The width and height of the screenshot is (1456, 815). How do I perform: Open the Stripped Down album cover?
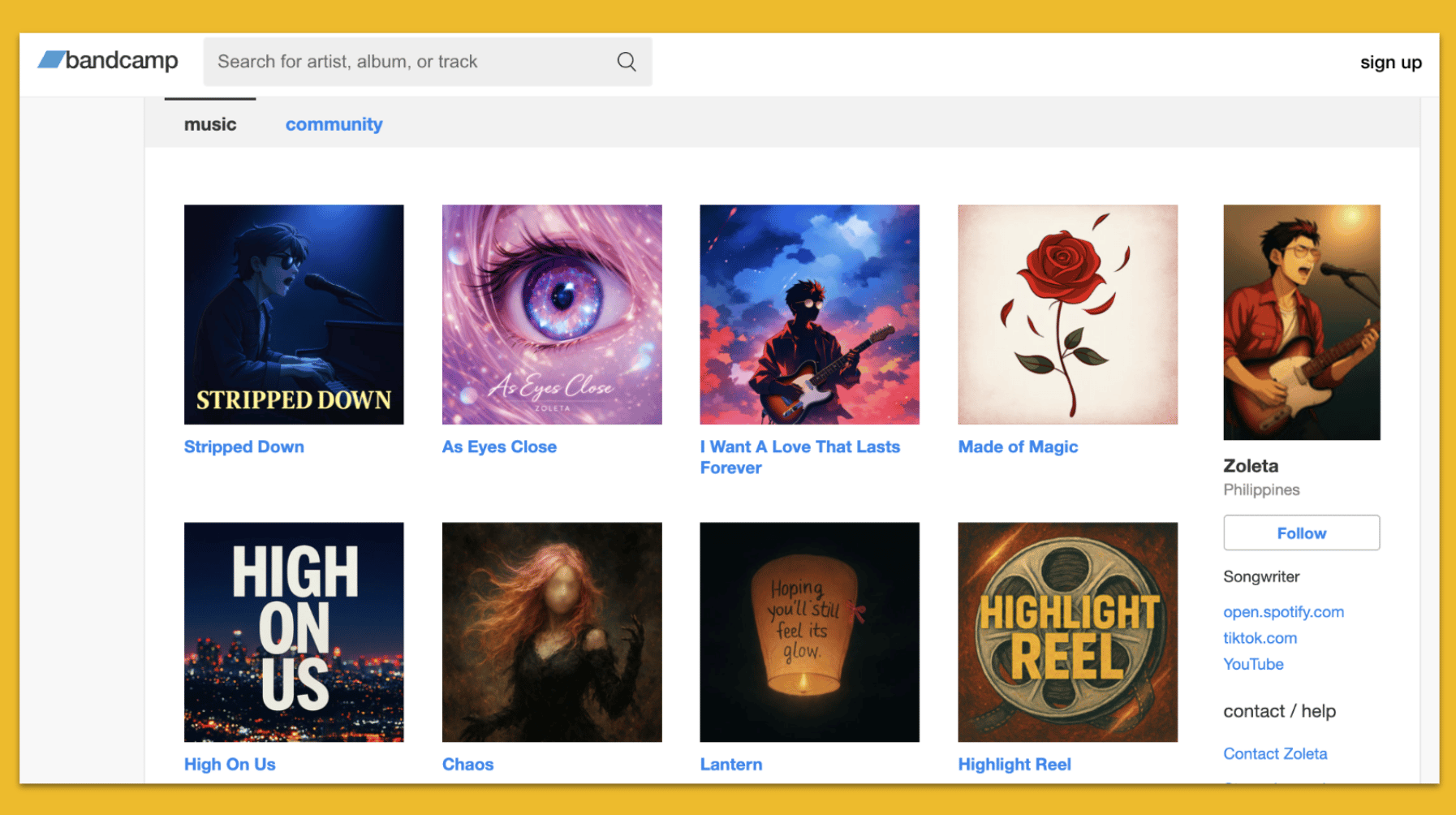294,314
